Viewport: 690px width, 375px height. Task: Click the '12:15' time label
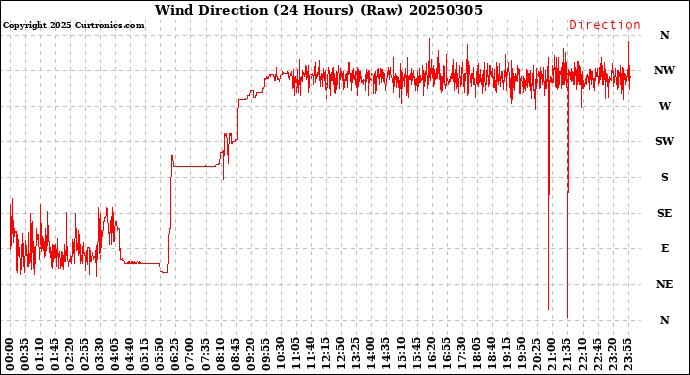[x=326, y=354]
